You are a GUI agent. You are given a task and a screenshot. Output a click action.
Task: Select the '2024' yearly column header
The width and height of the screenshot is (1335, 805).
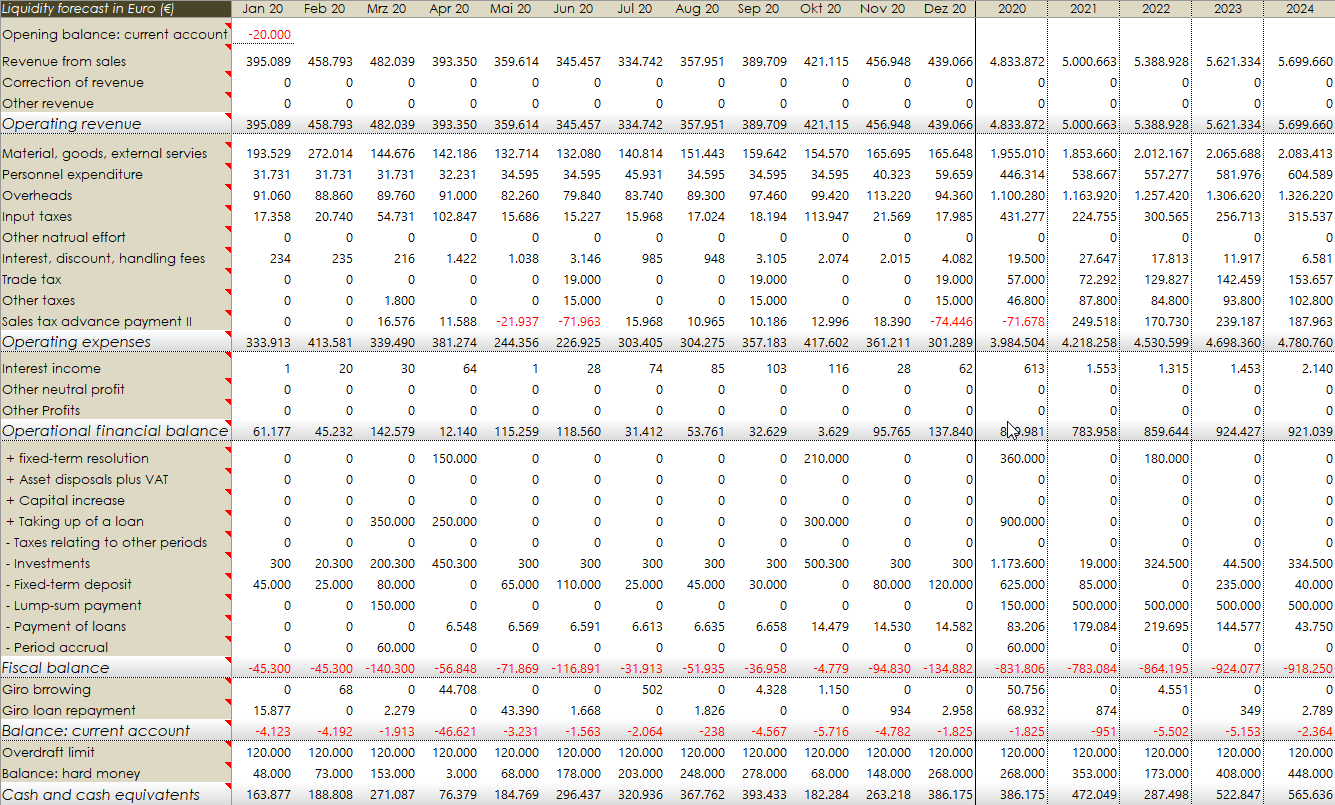pos(1299,9)
